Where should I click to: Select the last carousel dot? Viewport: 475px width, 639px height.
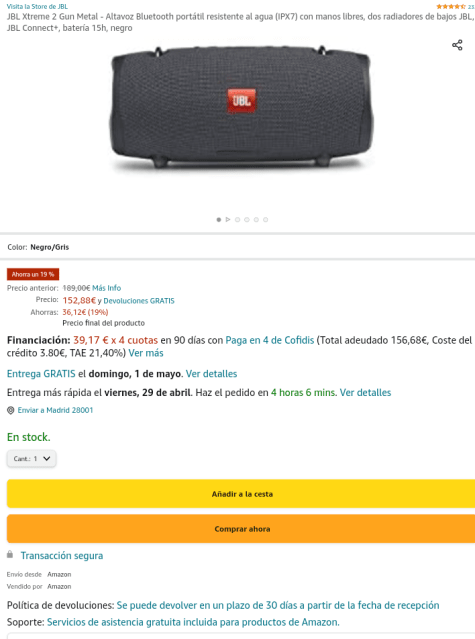tap(266, 220)
